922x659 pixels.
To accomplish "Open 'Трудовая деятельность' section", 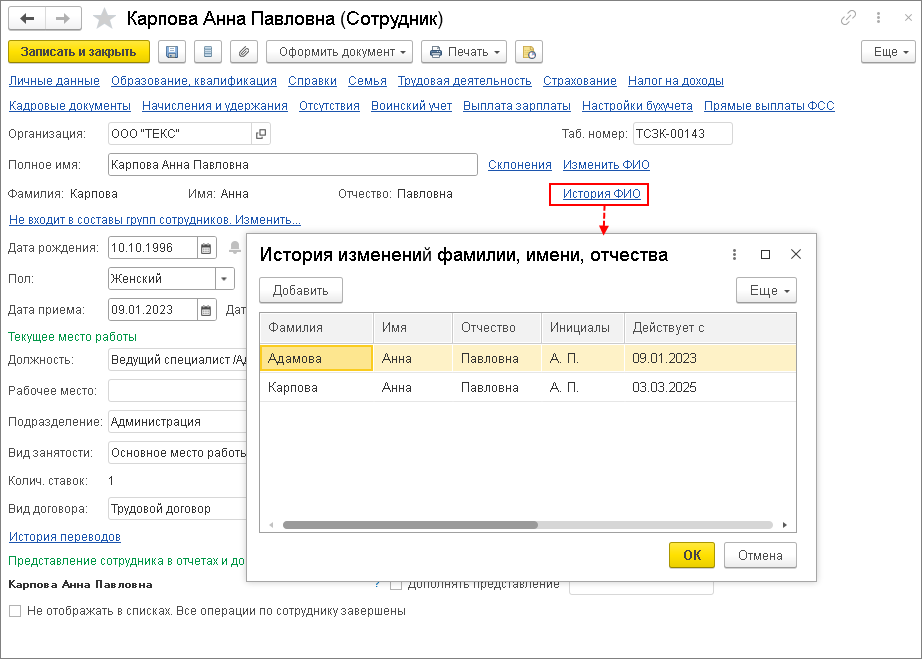I will (465, 81).
